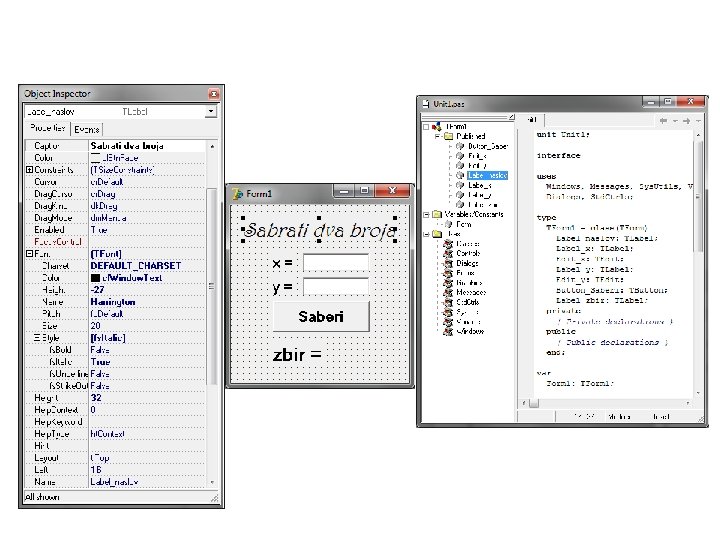The height and width of the screenshot is (540, 720).
Task: Click the HelpType value htContext
Action: click(108, 434)
